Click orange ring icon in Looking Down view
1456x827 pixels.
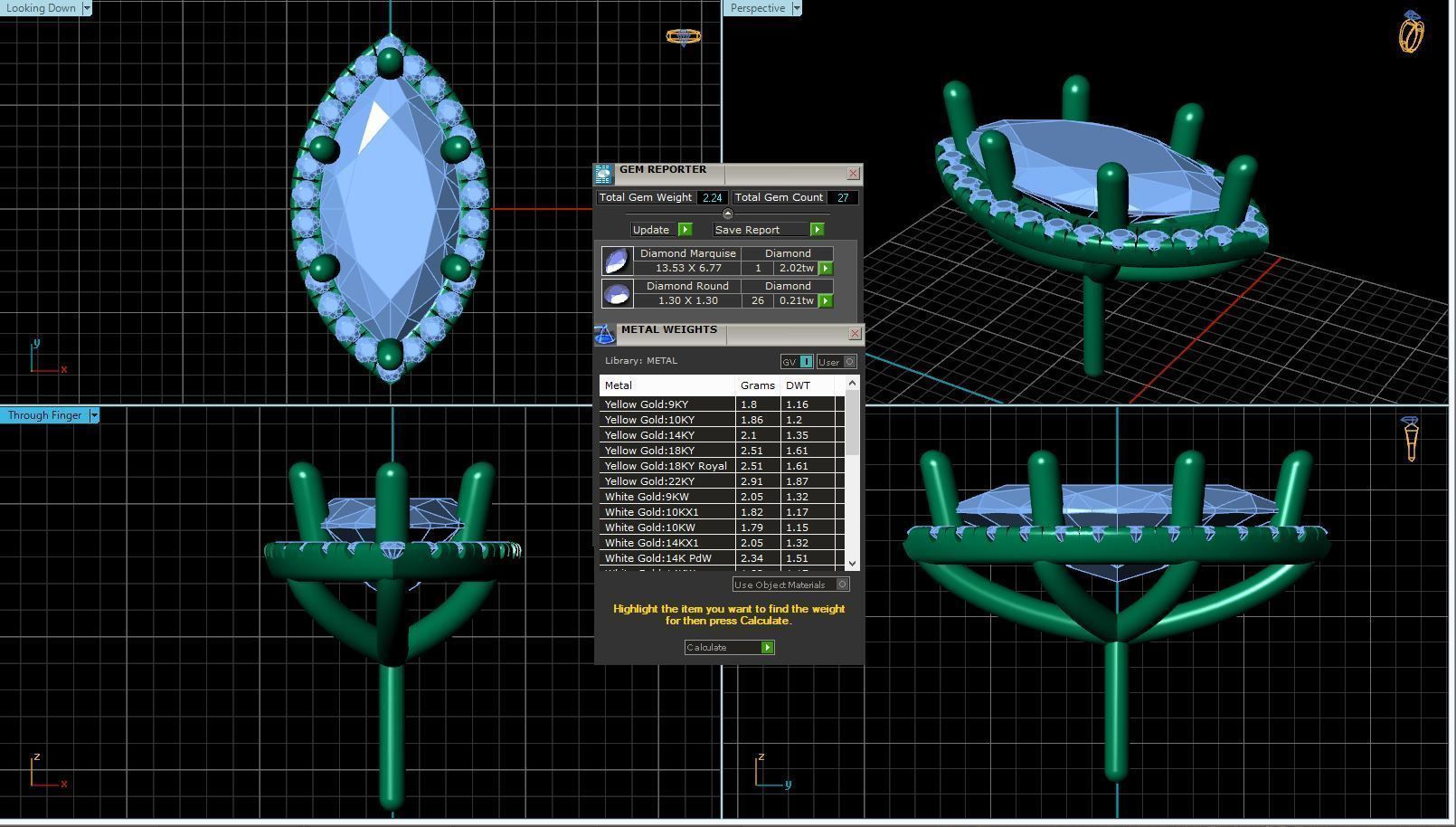683,36
